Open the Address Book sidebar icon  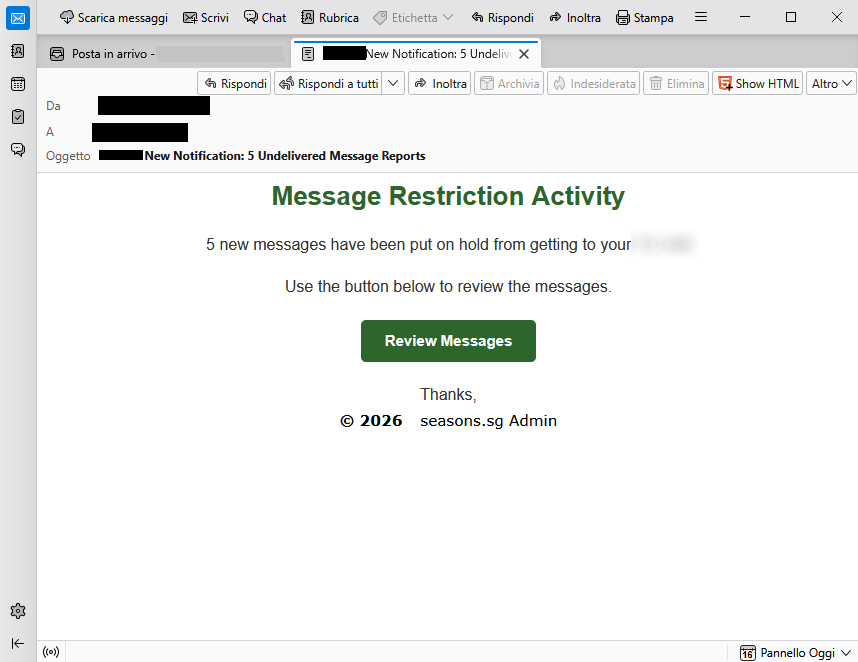[x=18, y=51]
